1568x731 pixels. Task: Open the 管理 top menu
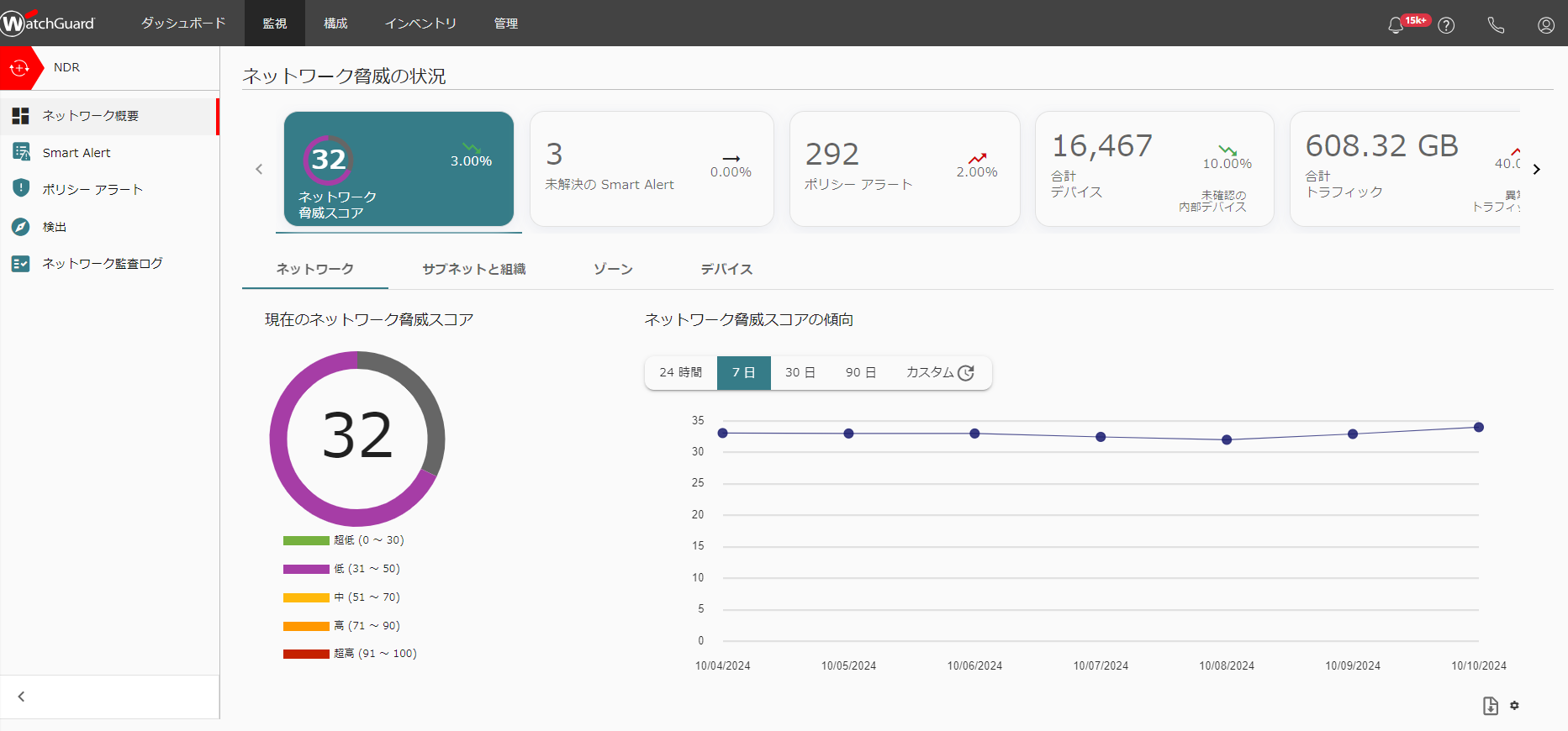[506, 24]
